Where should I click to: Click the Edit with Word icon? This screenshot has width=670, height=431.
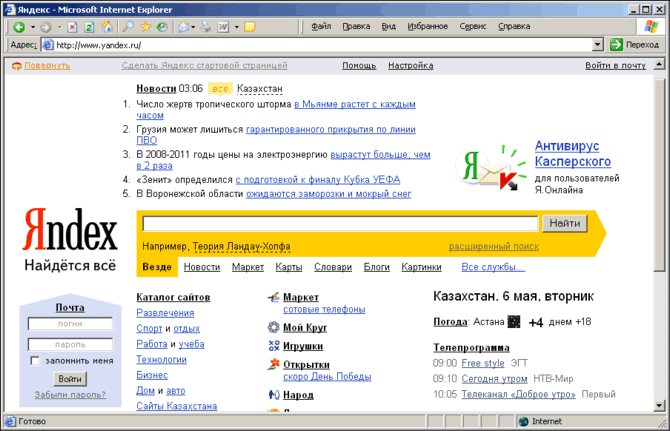pyautogui.click(x=223, y=27)
